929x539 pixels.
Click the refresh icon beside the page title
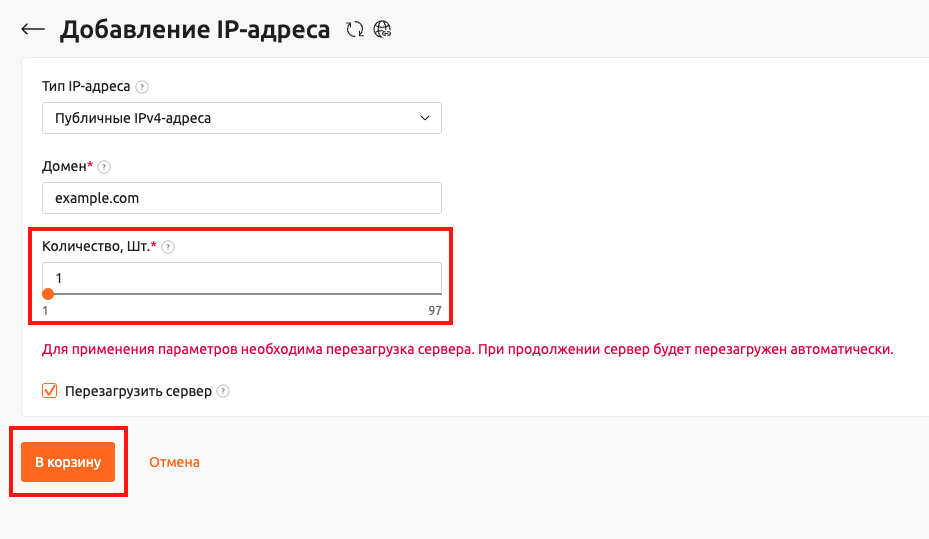point(354,30)
